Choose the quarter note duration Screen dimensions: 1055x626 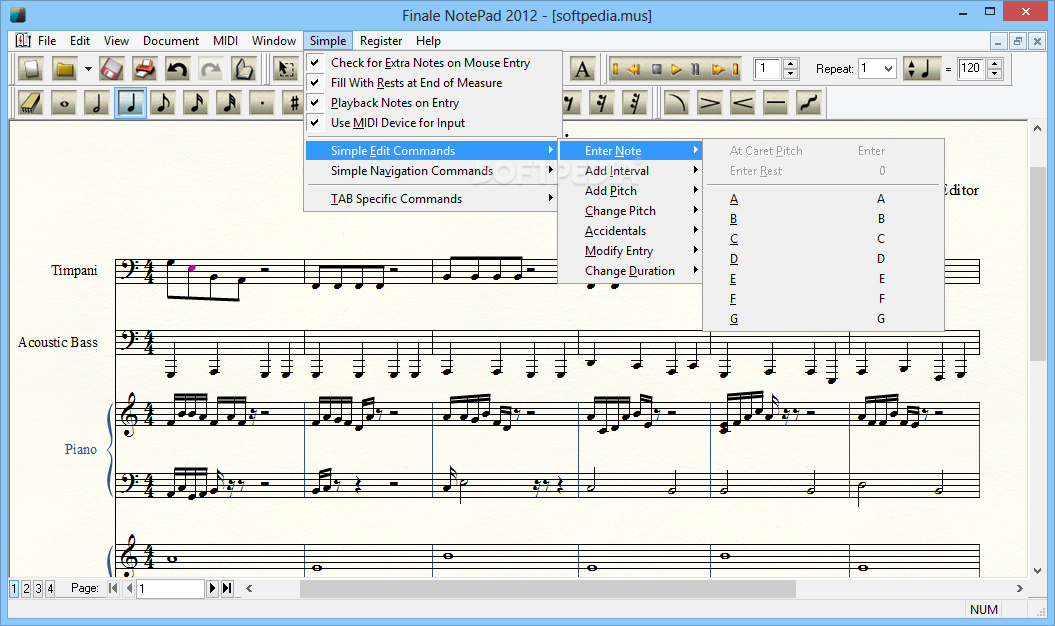tap(130, 103)
